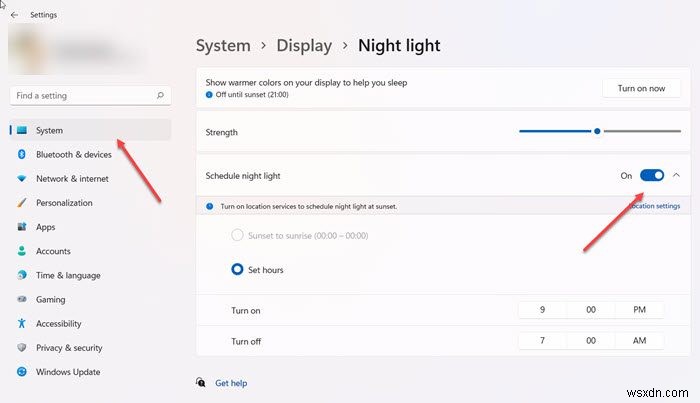The image size is (700, 403).
Task: Go to the Gaming settings page
Action: 50,300
